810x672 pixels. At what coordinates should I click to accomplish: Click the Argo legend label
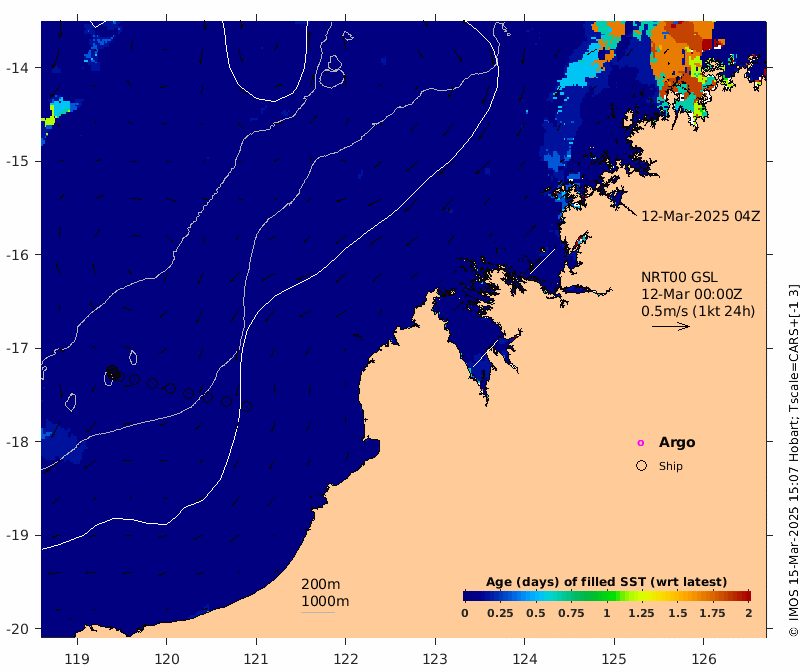click(677, 443)
